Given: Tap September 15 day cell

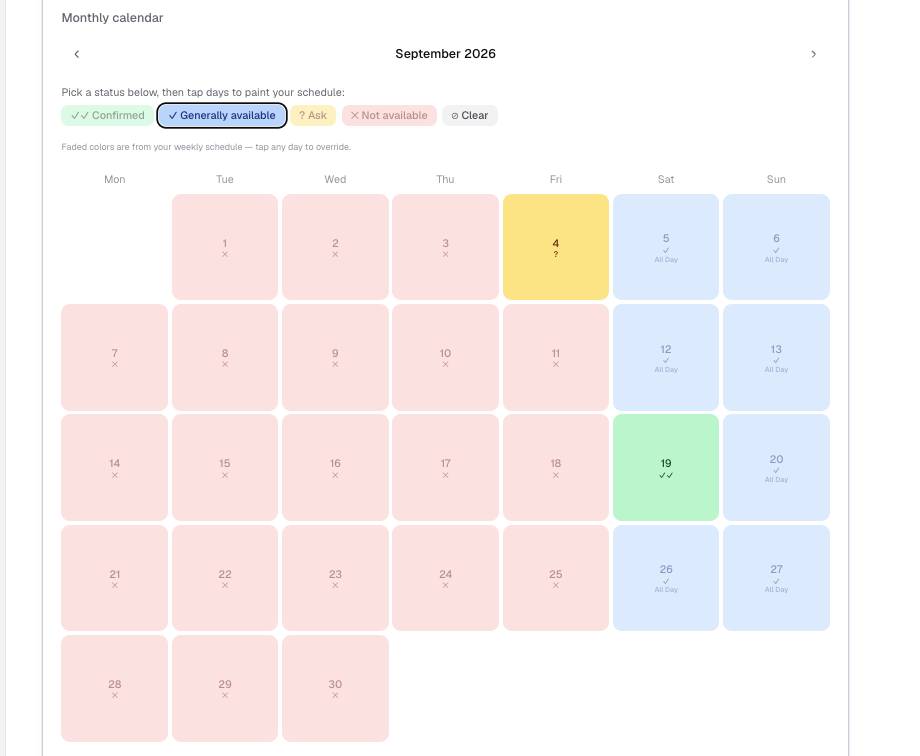Looking at the screenshot, I should tap(225, 468).
